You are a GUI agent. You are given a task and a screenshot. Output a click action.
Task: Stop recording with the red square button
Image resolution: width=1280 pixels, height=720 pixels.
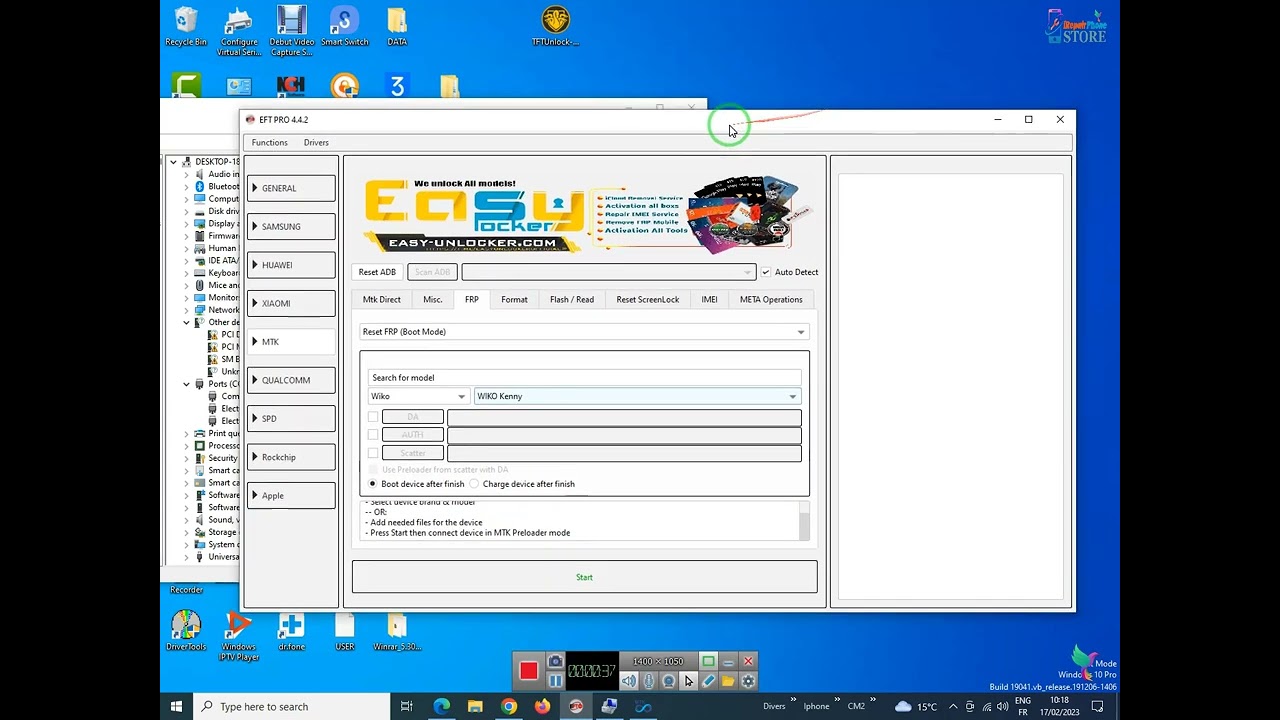pos(528,671)
